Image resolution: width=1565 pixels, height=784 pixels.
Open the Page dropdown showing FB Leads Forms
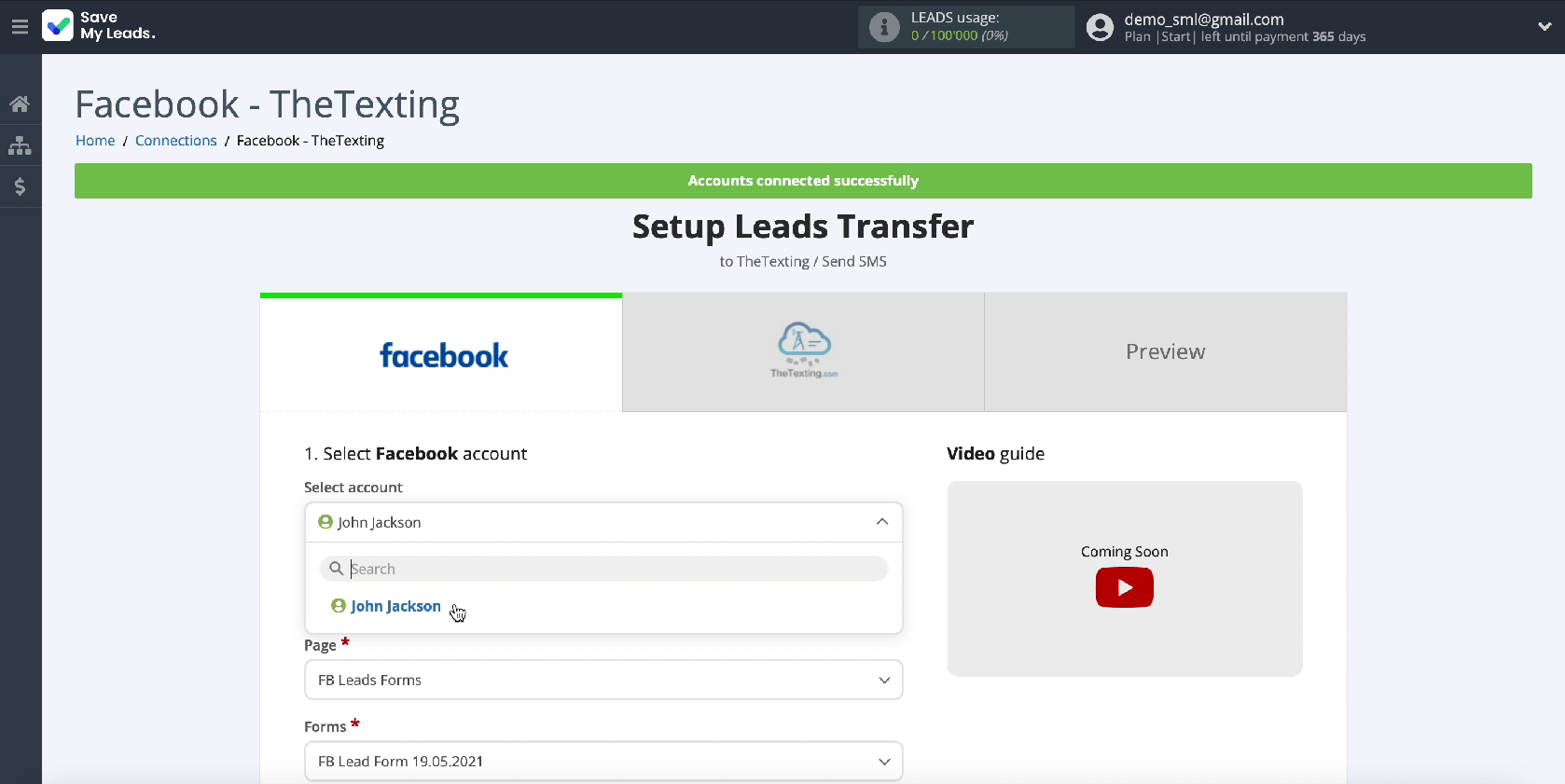coord(603,680)
